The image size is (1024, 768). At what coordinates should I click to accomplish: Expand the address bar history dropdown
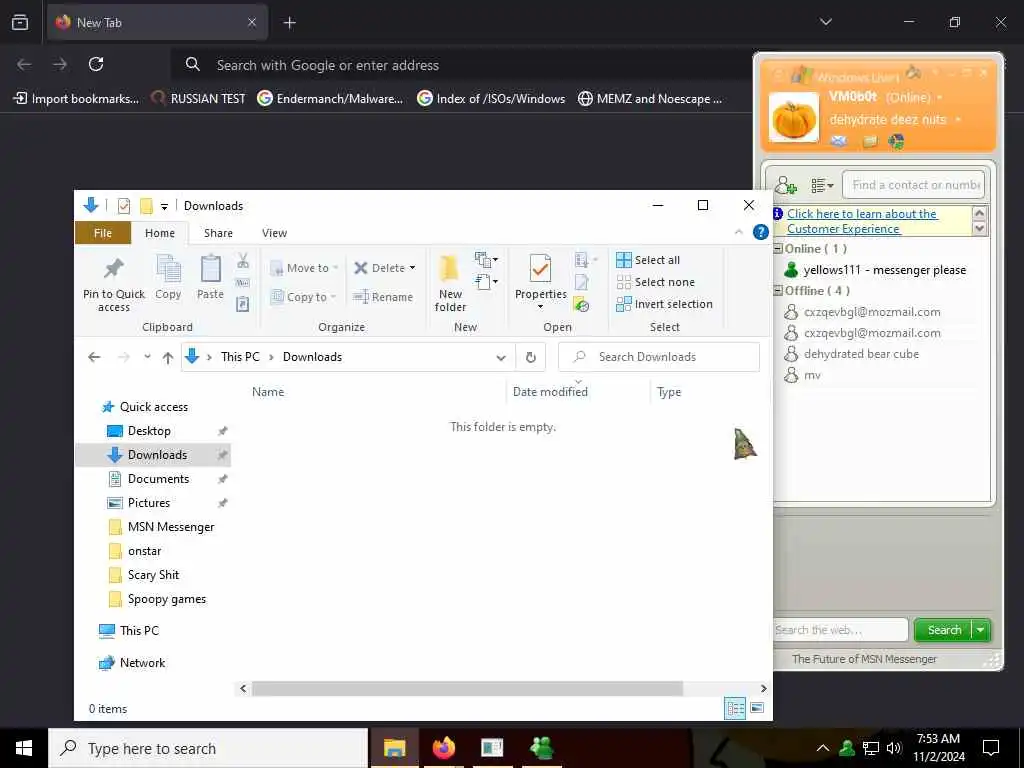click(x=501, y=357)
